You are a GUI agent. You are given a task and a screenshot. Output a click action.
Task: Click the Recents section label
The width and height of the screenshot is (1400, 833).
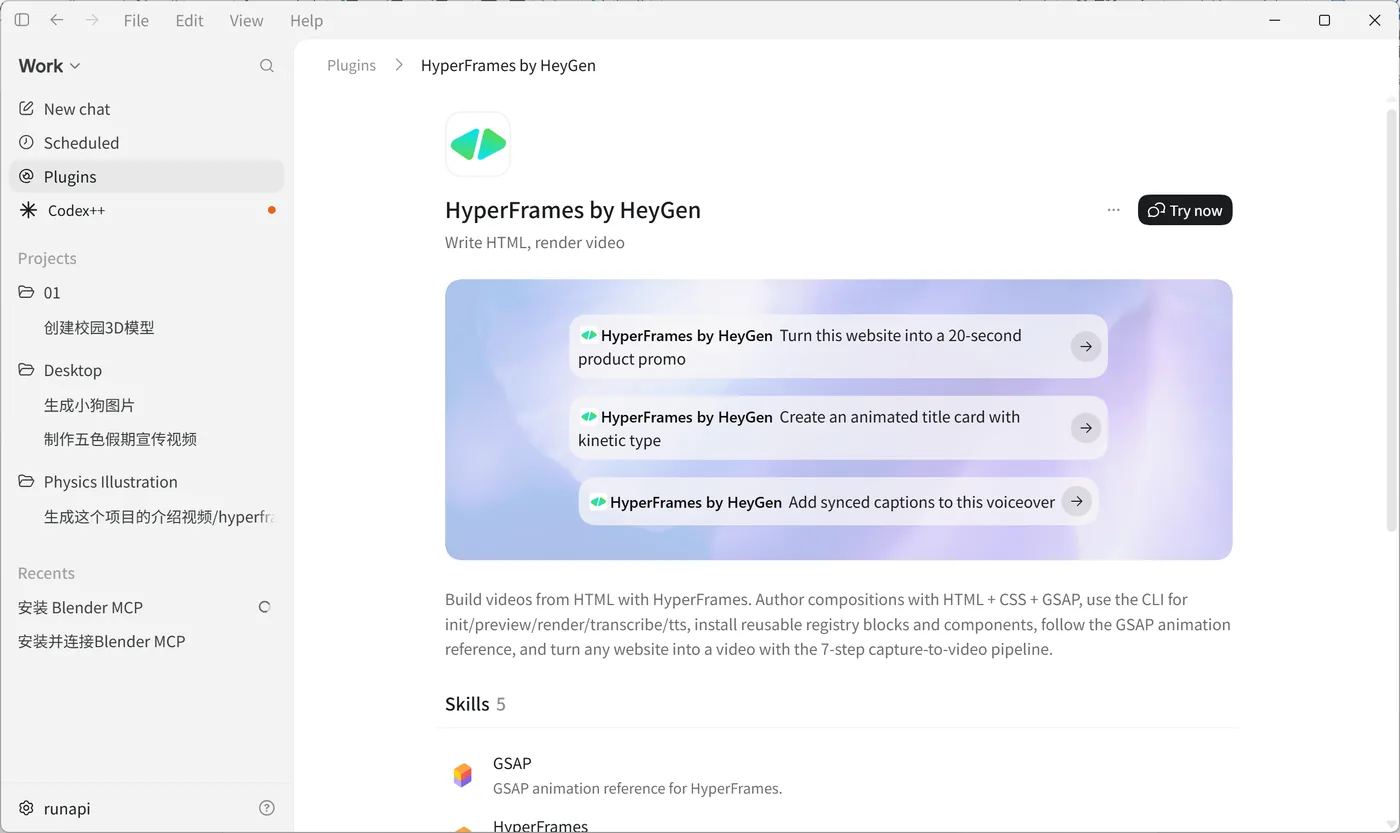click(x=46, y=573)
